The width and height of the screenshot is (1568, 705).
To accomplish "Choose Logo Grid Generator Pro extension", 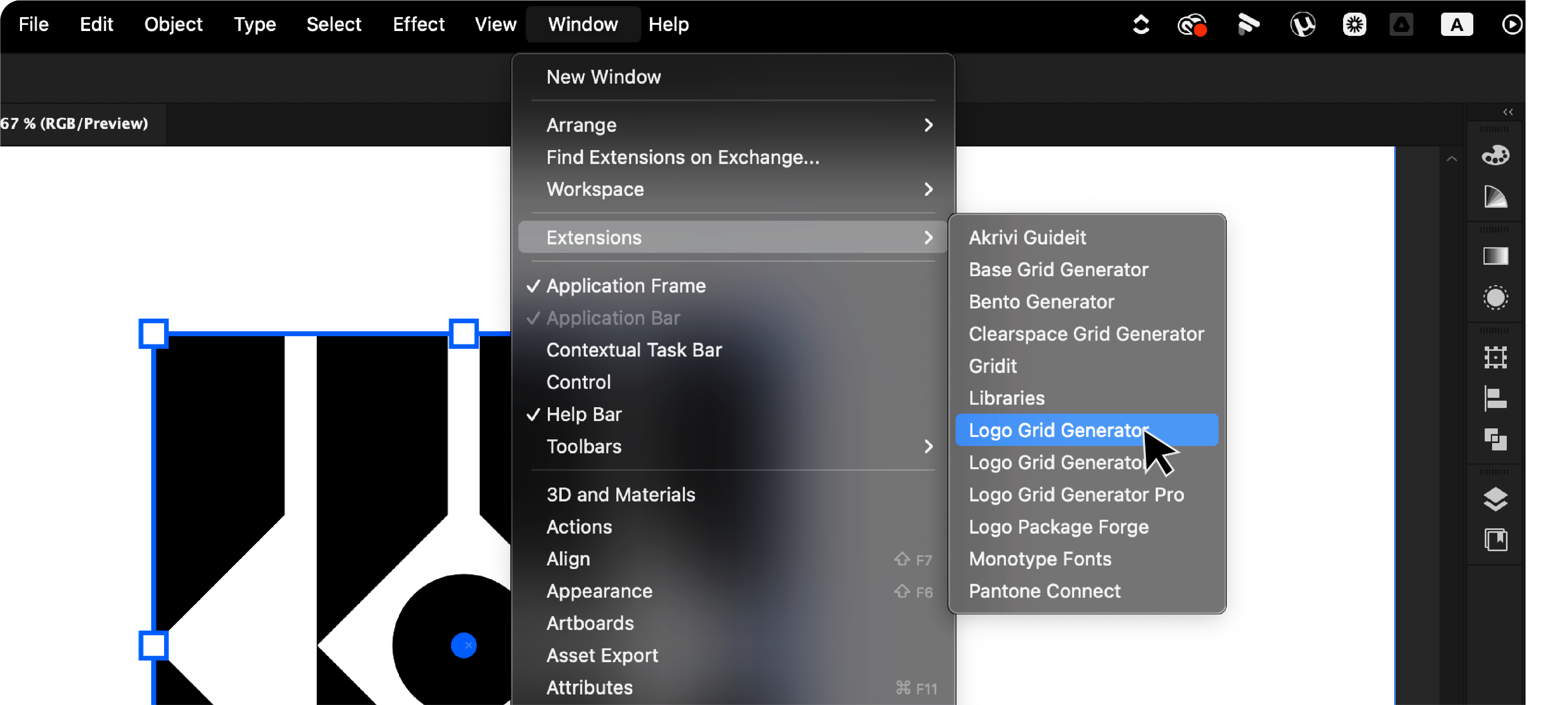I will (1076, 494).
